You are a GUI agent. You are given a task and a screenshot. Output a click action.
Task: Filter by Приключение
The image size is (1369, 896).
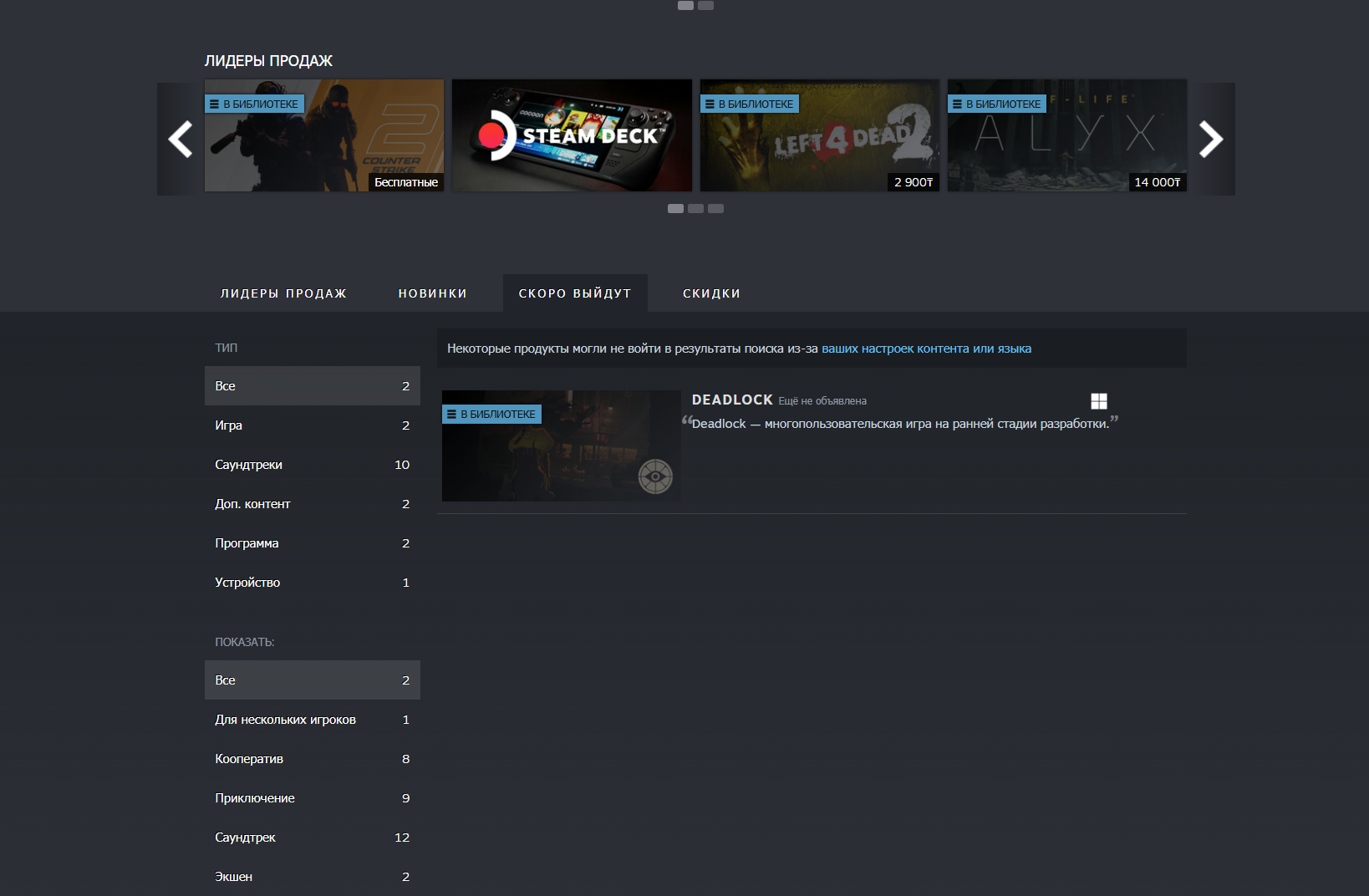(x=313, y=798)
